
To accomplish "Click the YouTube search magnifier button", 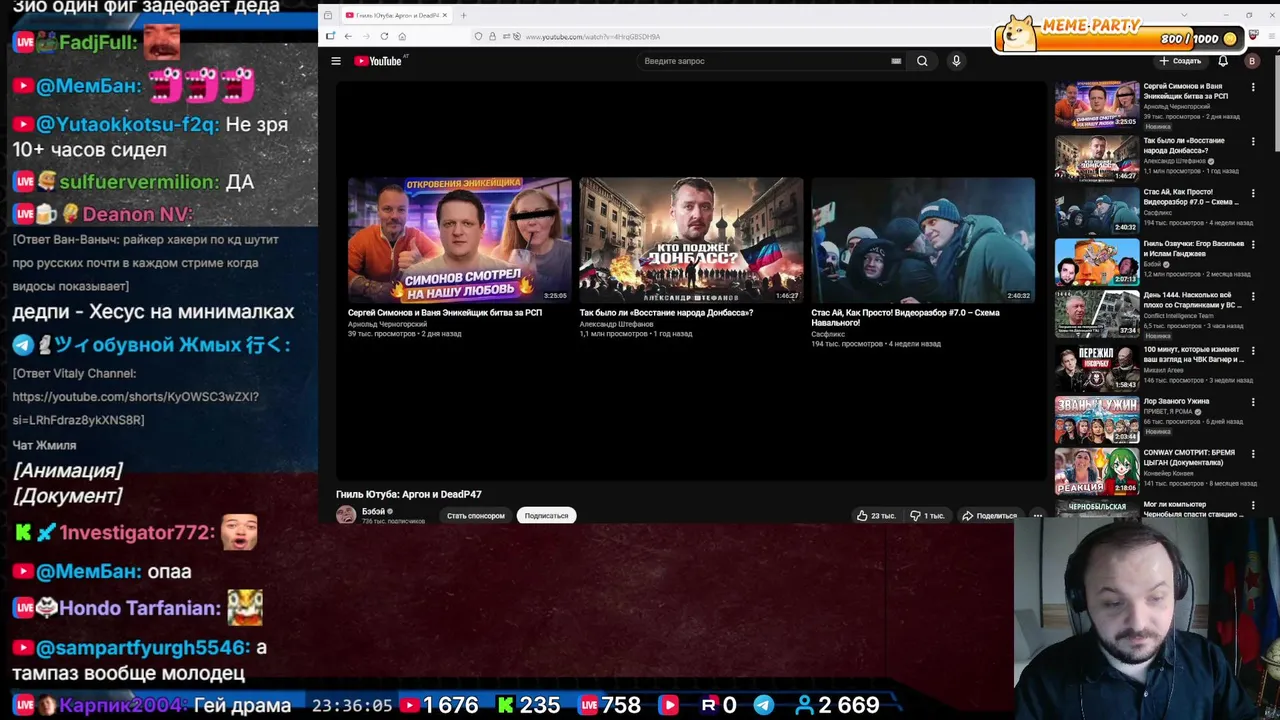I will tap(922, 61).
